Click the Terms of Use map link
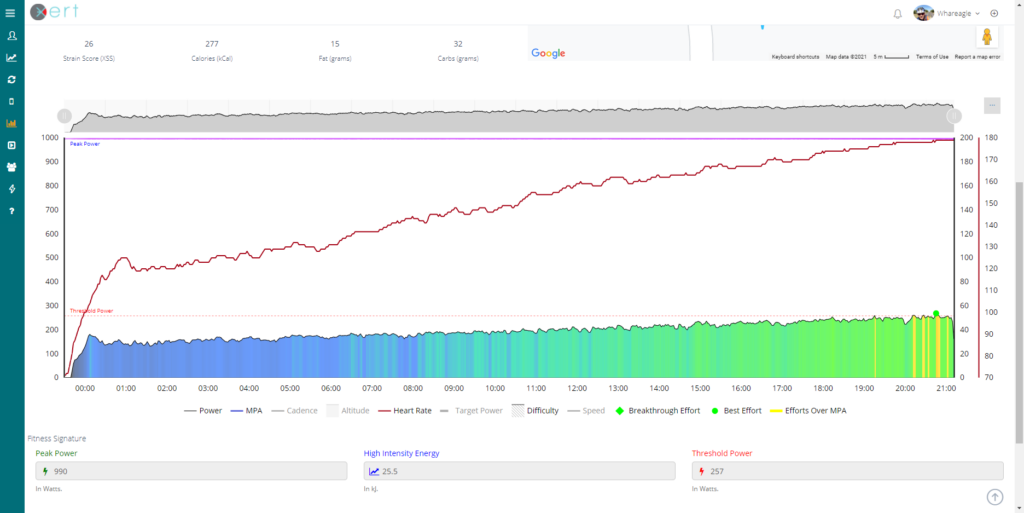Screen dimensions: 1024x513 [932, 57]
